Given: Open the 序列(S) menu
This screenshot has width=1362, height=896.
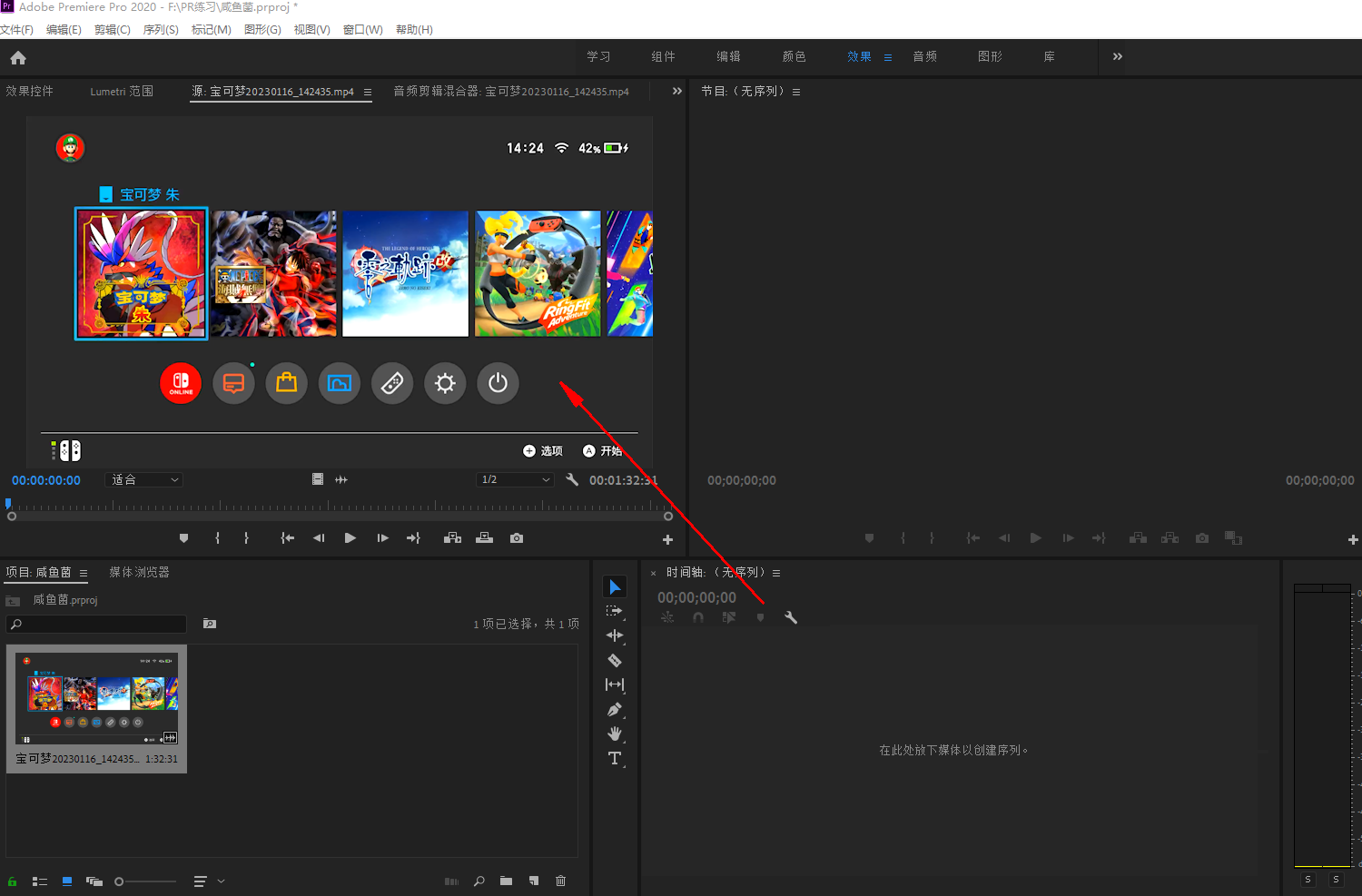Looking at the screenshot, I should 161,29.
